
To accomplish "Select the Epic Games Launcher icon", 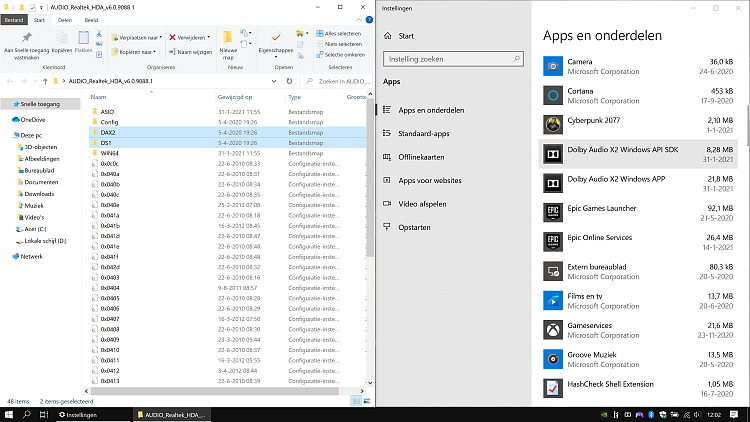I will coord(553,212).
